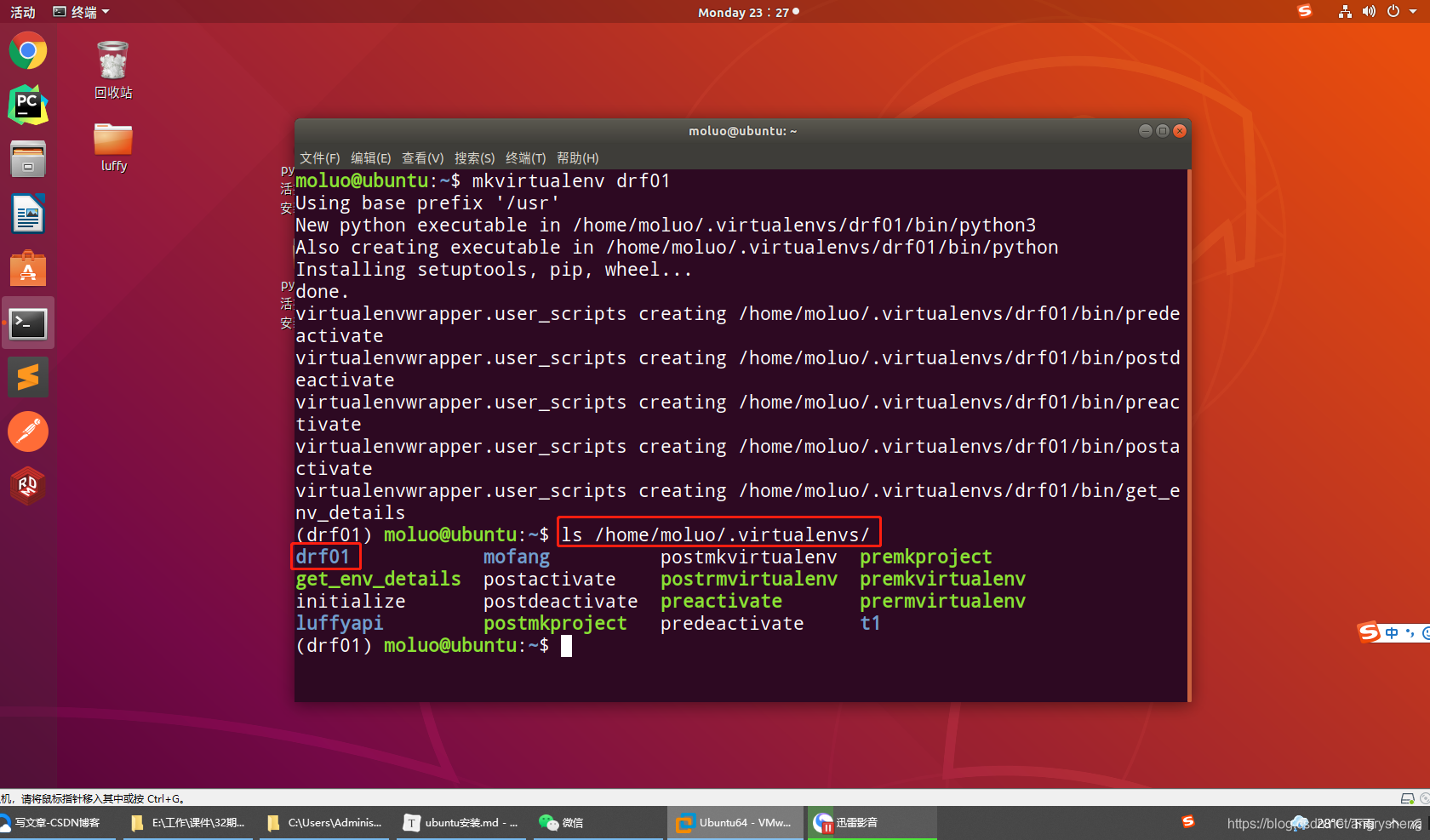The height and width of the screenshot is (840, 1430).
Task: Switch to ubuntu安装.md taskbar window
Action: click(x=461, y=822)
